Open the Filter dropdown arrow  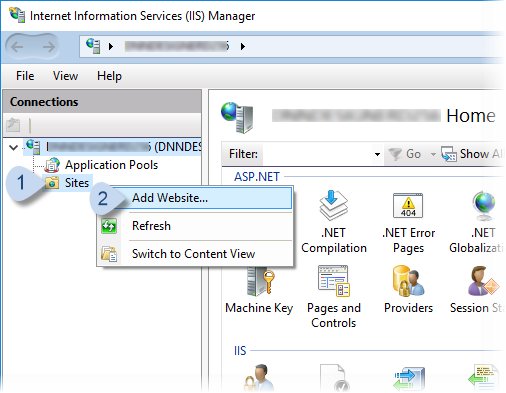click(x=377, y=154)
